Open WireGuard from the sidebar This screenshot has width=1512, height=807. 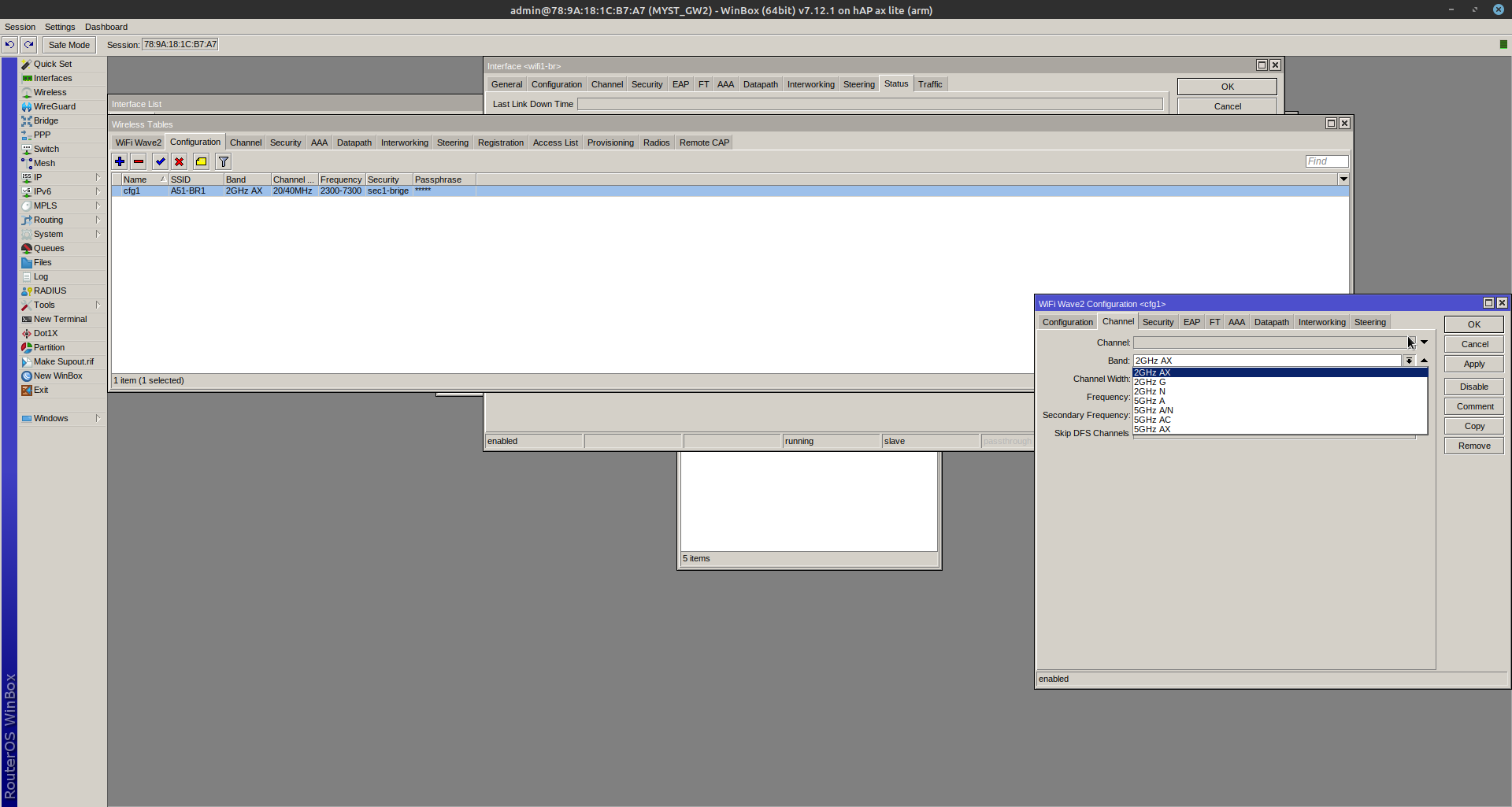pyautogui.click(x=53, y=106)
